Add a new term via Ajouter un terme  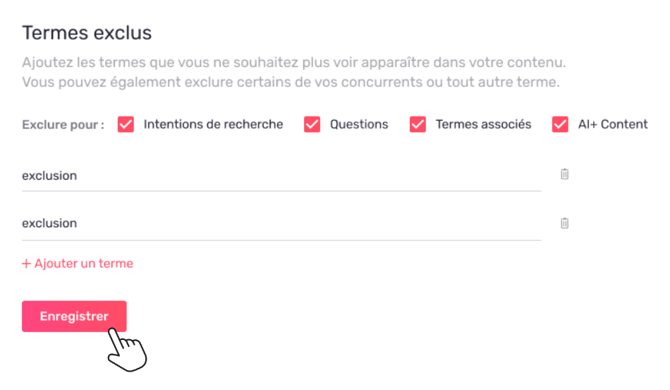point(77,264)
